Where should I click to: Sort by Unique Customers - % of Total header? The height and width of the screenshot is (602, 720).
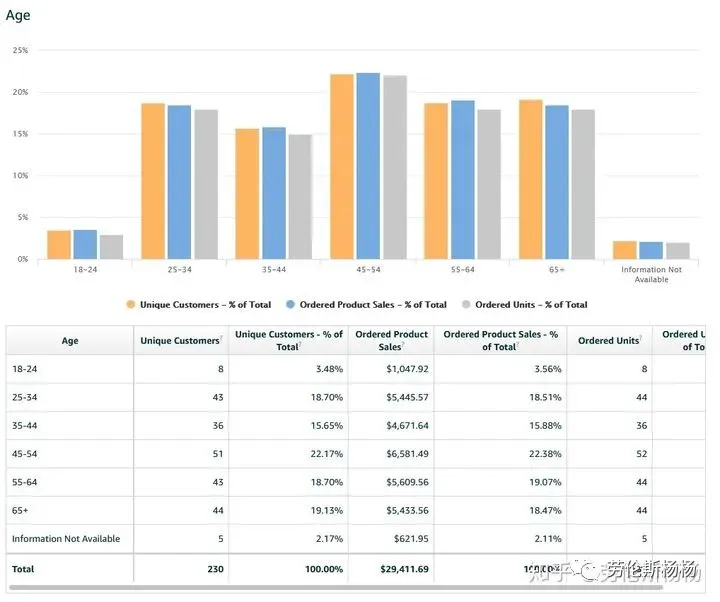coord(288,341)
